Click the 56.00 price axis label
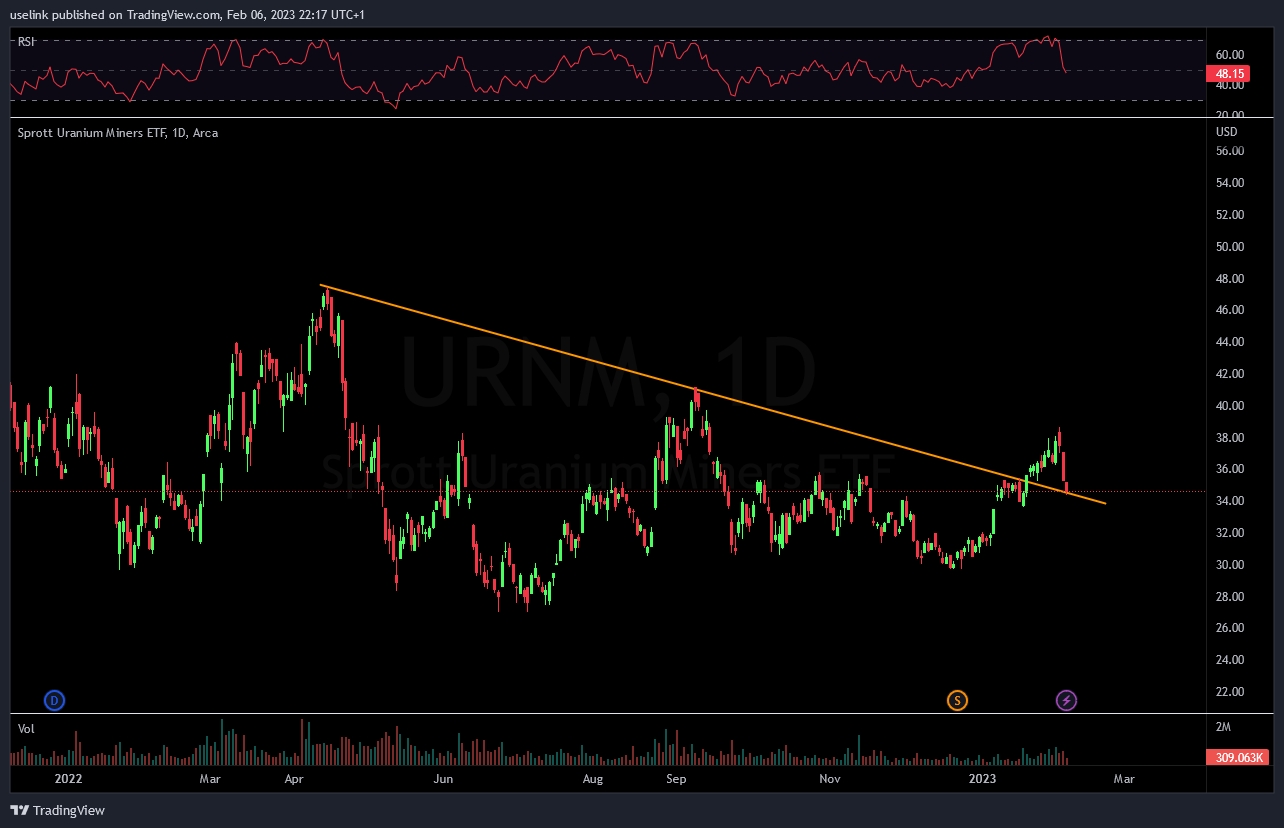The width and height of the screenshot is (1284, 828). point(1229,151)
